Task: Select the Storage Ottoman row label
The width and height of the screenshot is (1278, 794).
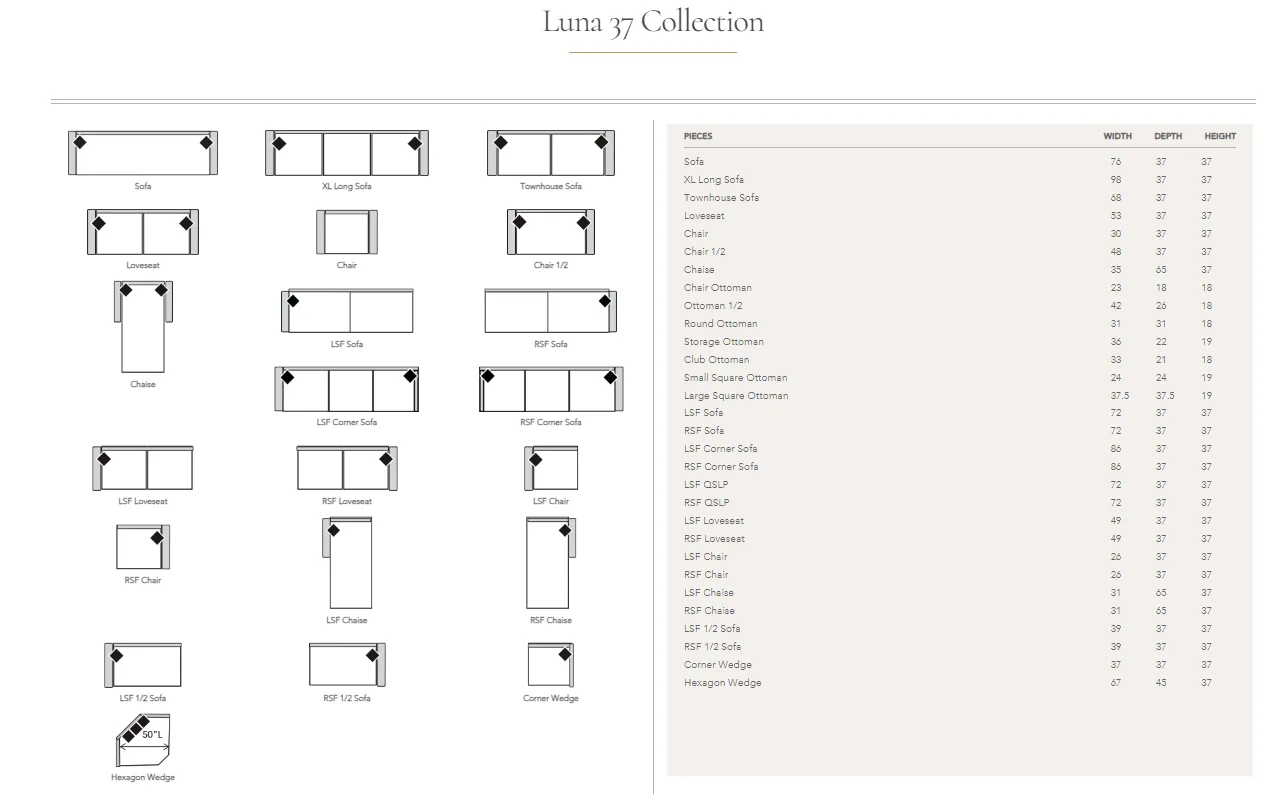Action: [x=723, y=342]
